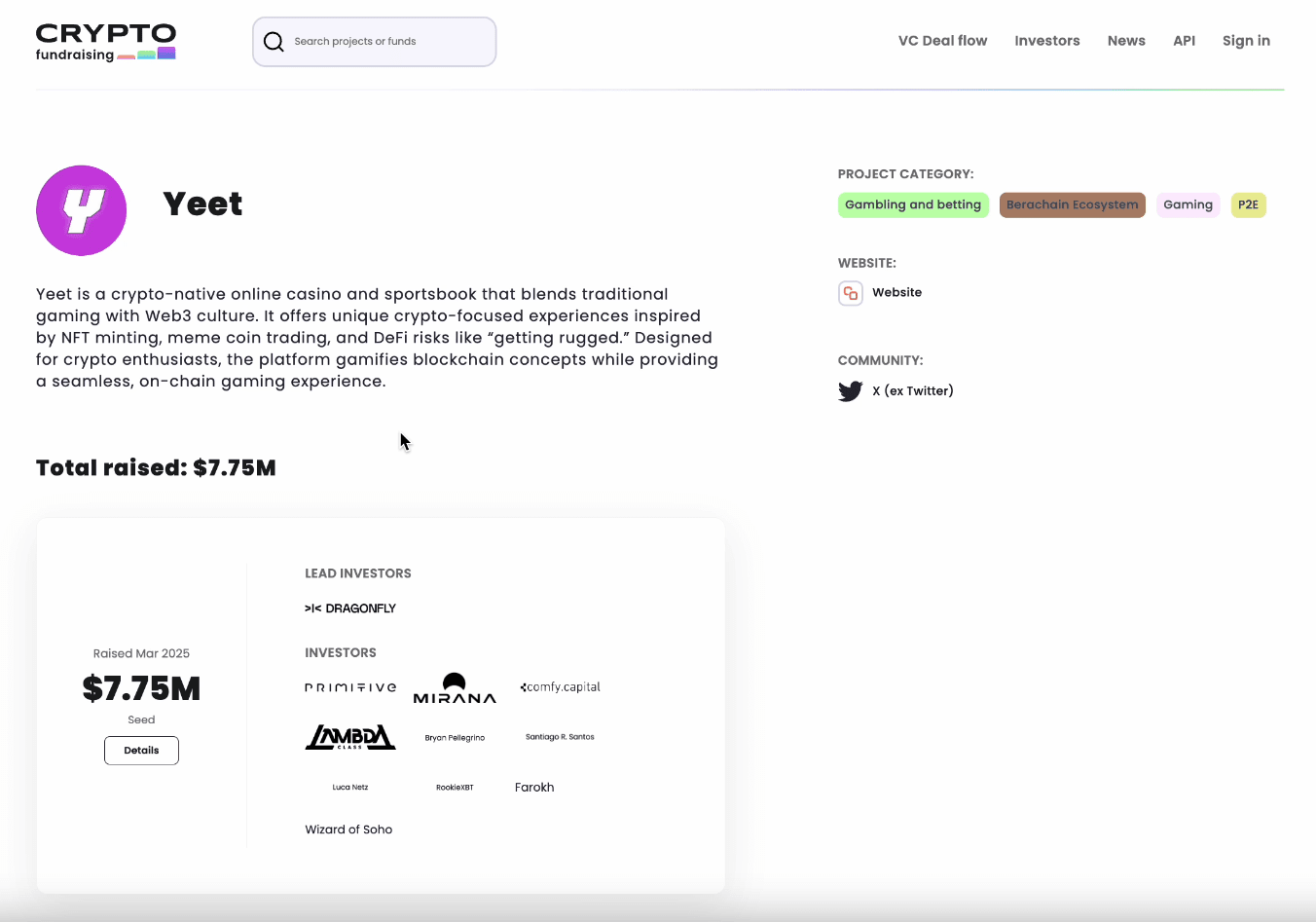Click the Yeet project title

click(202, 204)
